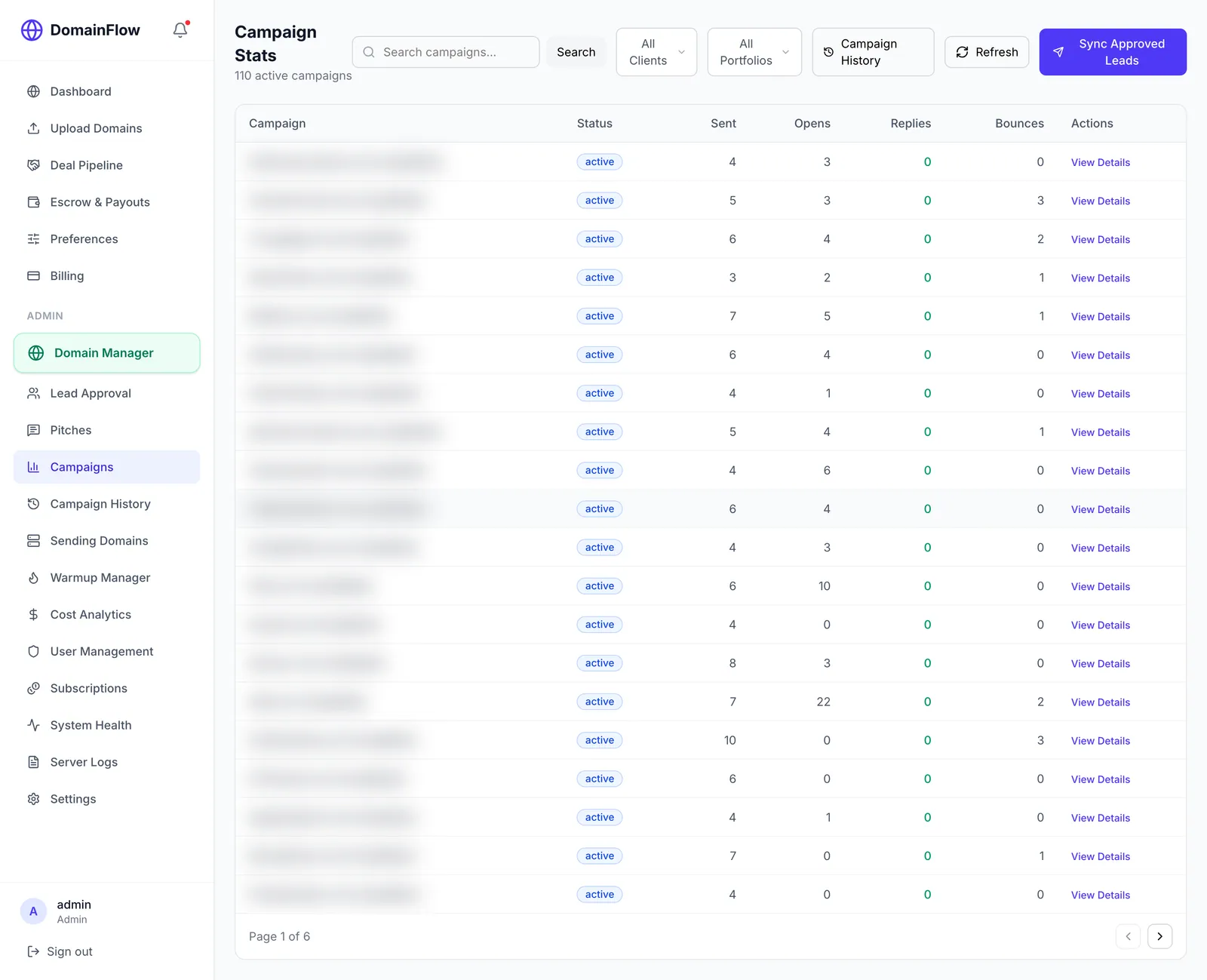Open Server Logs page
Viewport: 1207px width, 980px height.
pos(106,762)
